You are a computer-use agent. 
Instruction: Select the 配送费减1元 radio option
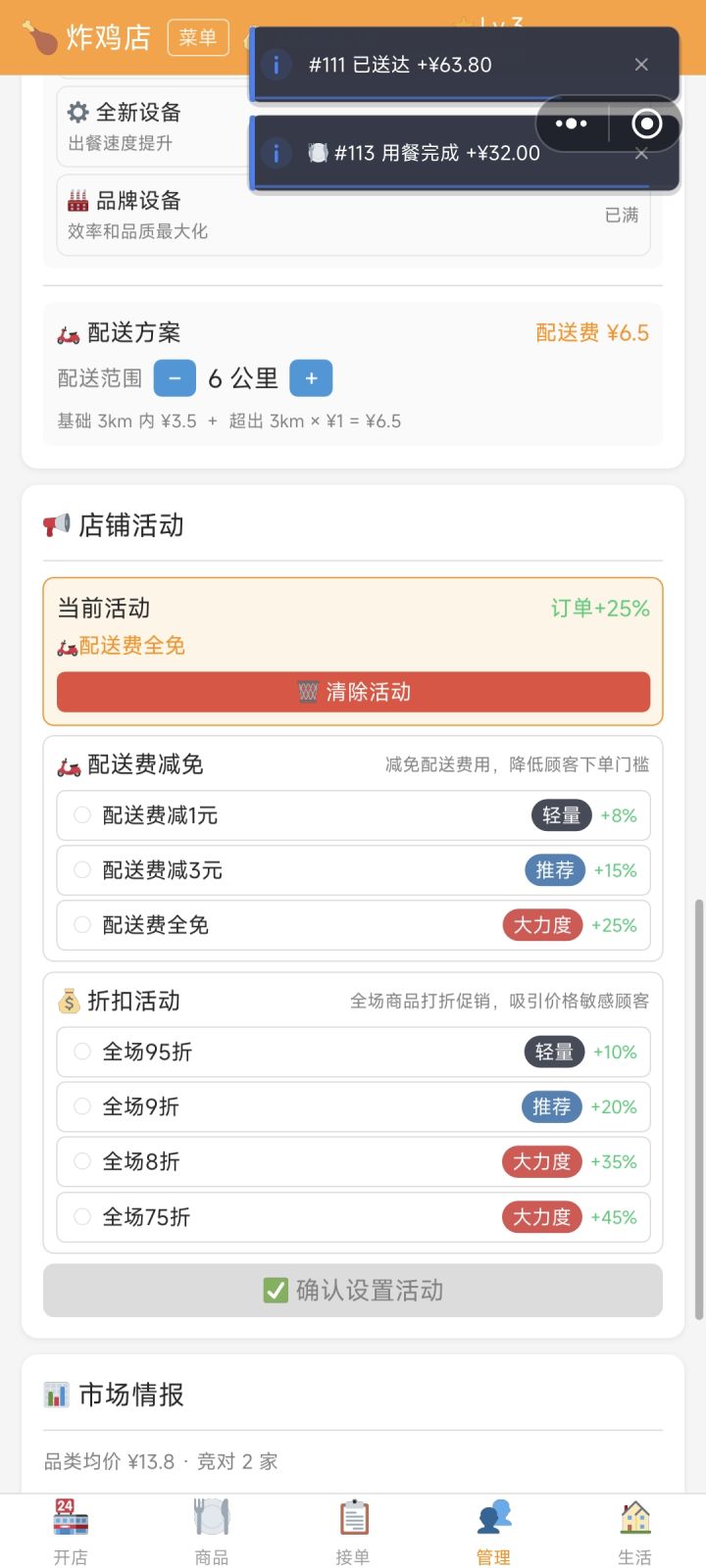click(x=82, y=815)
